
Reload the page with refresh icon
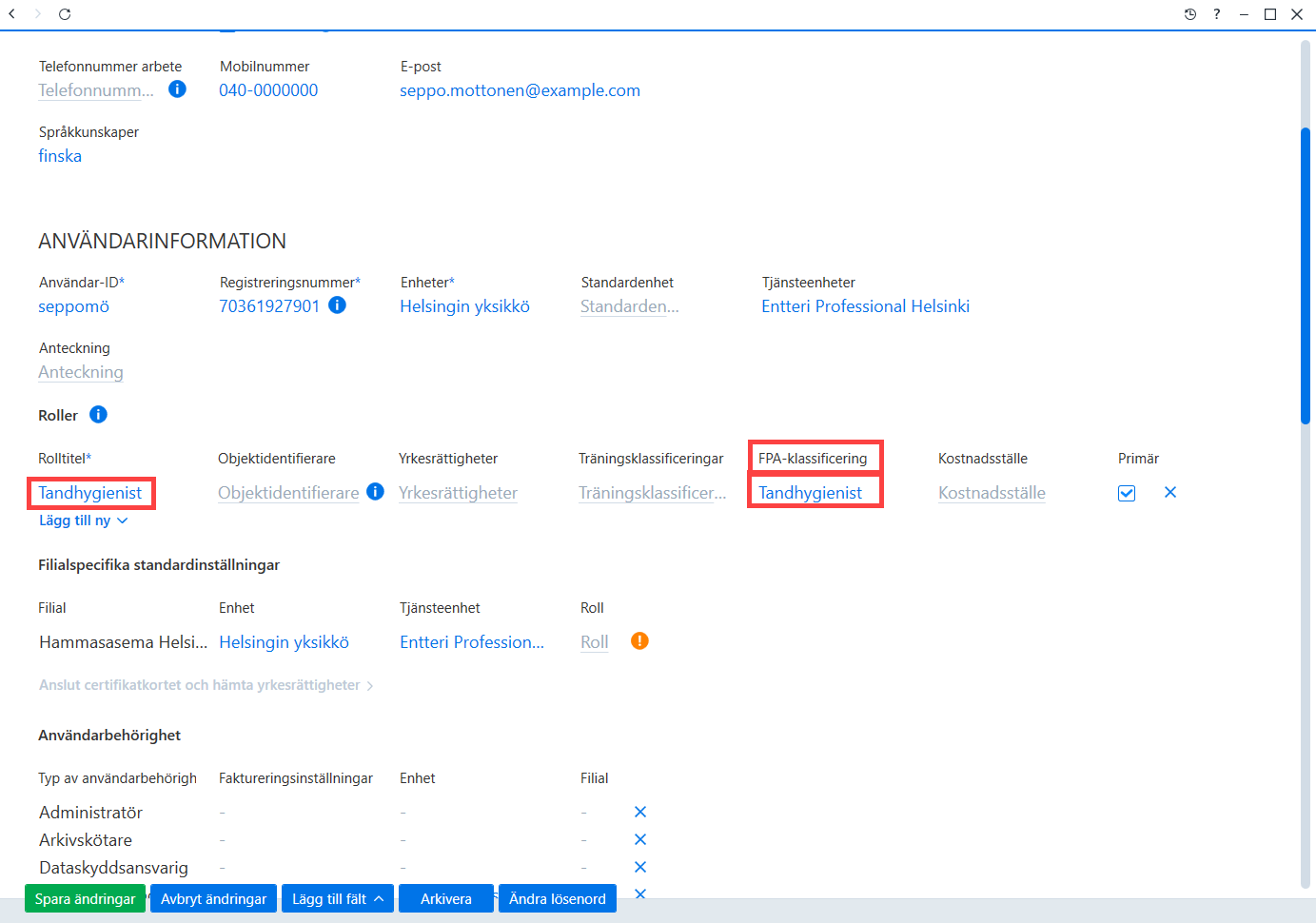(x=65, y=14)
